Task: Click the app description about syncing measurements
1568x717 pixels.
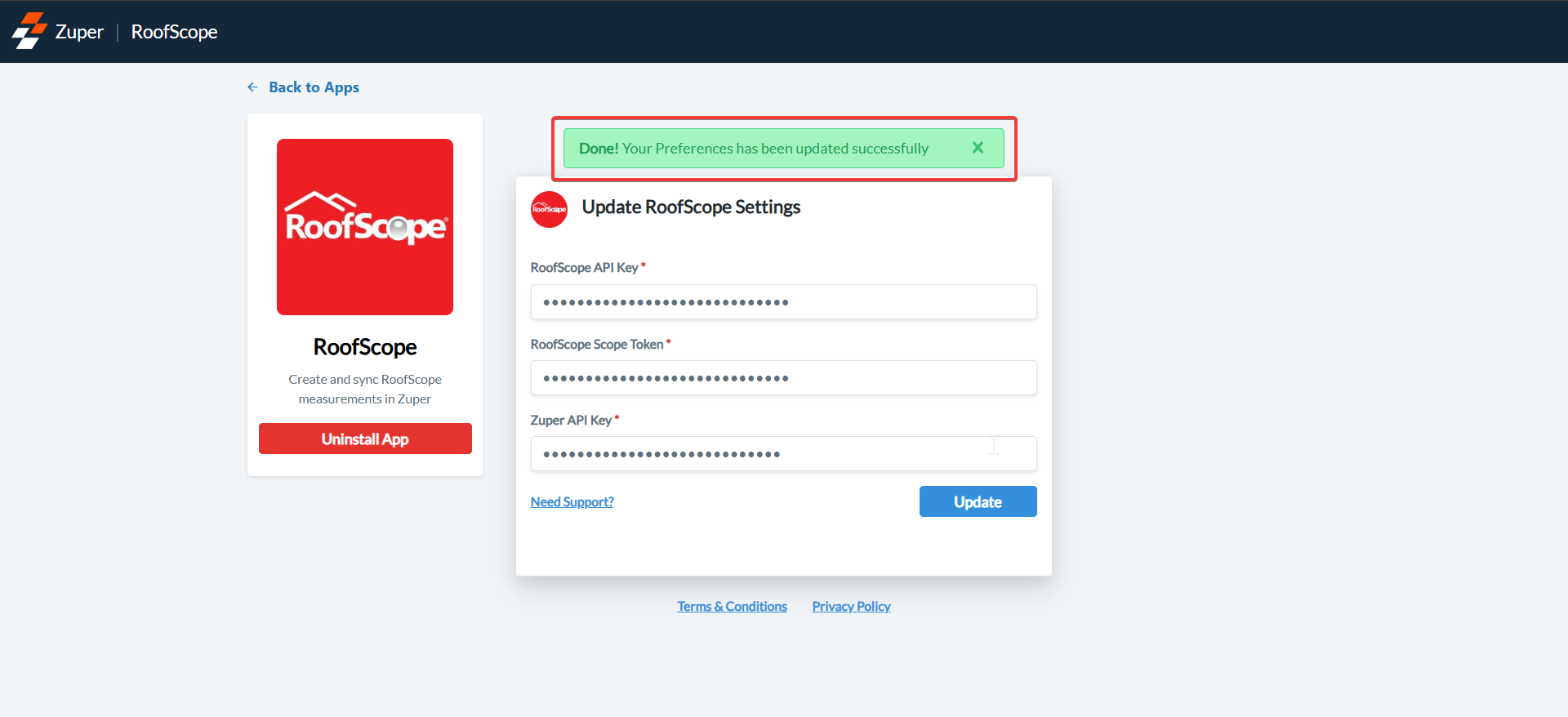Action: [365, 389]
